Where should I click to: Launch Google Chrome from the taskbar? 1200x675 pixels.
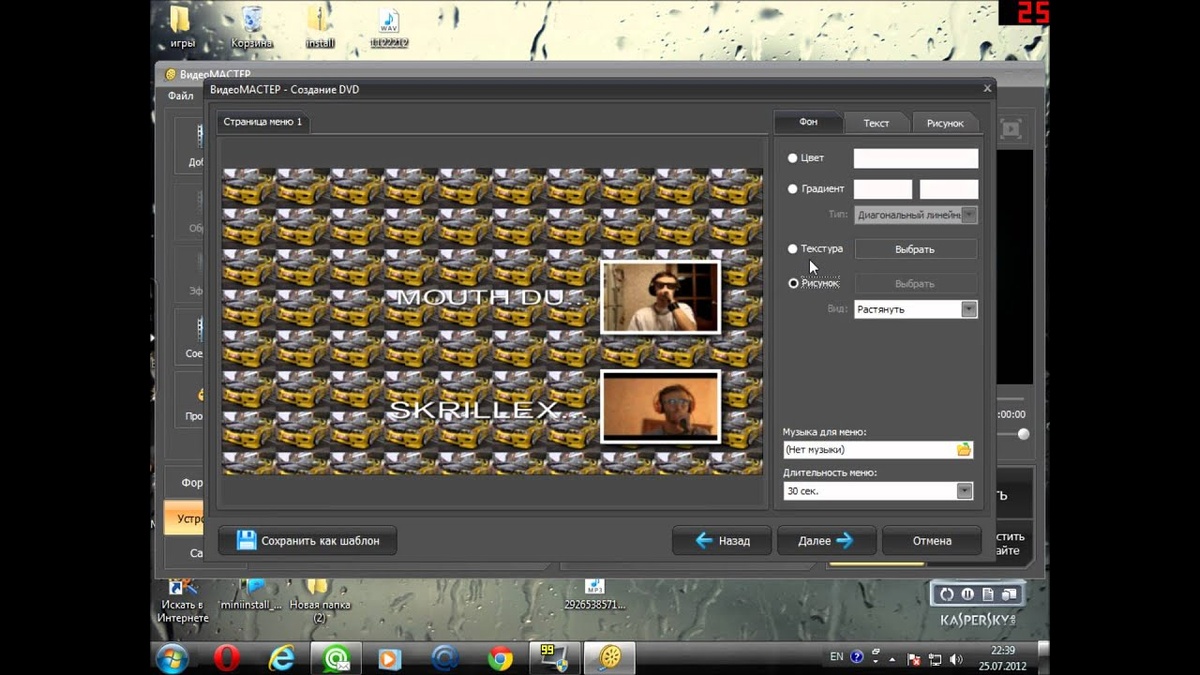pyautogui.click(x=500, y=658)
